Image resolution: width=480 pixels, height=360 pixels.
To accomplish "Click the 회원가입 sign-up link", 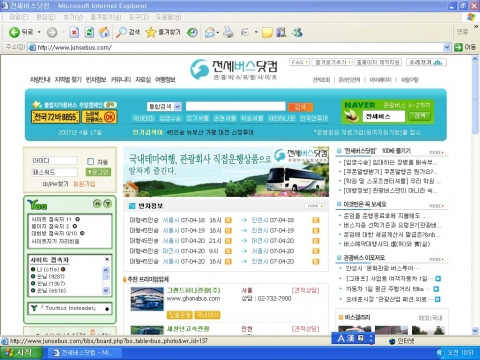I will tap(84, 184).
